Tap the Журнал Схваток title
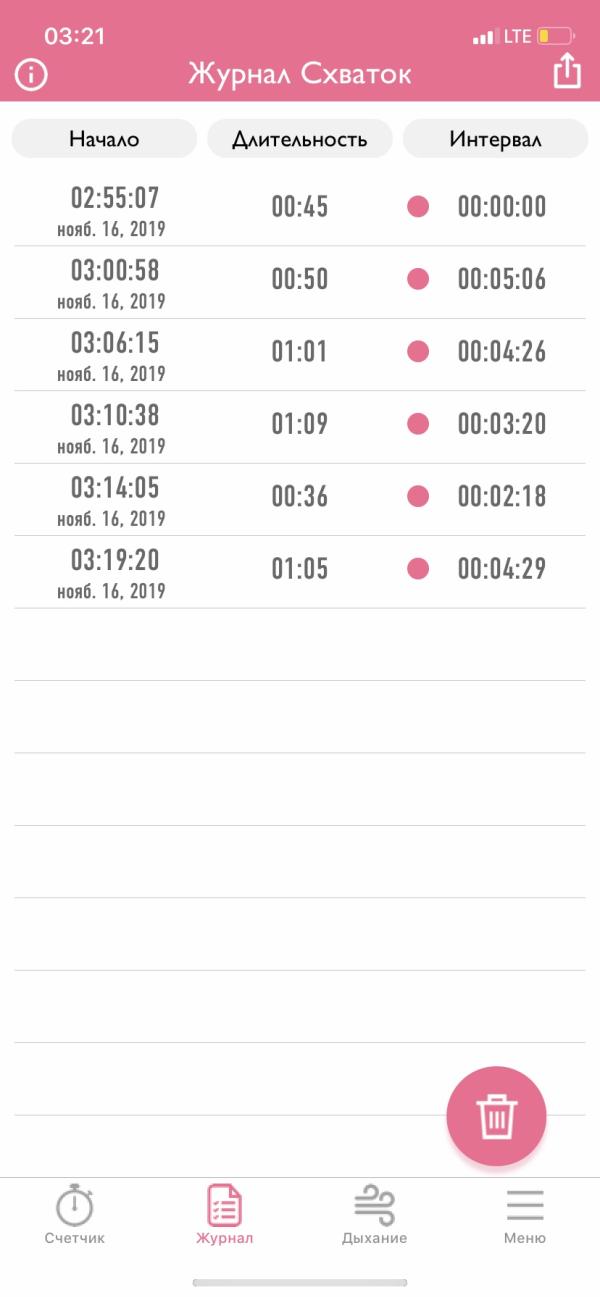The width and height of the screenshot is (600, 1297). pyautogui.click(x=300, y=75)
